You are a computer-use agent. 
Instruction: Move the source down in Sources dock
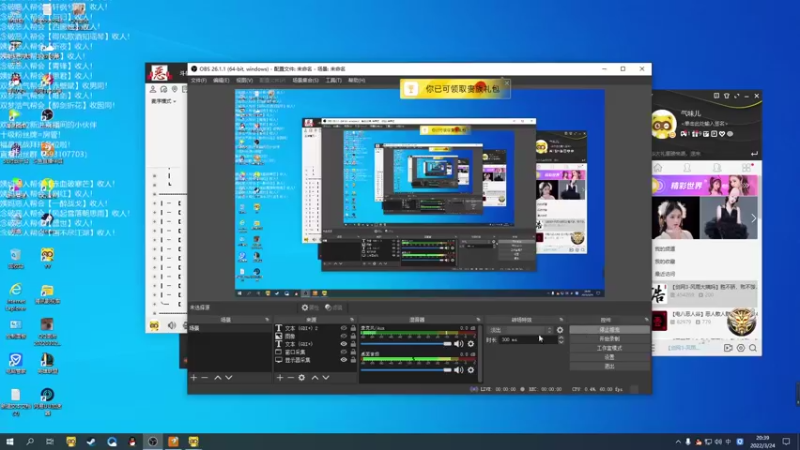[x=326, y=378]
